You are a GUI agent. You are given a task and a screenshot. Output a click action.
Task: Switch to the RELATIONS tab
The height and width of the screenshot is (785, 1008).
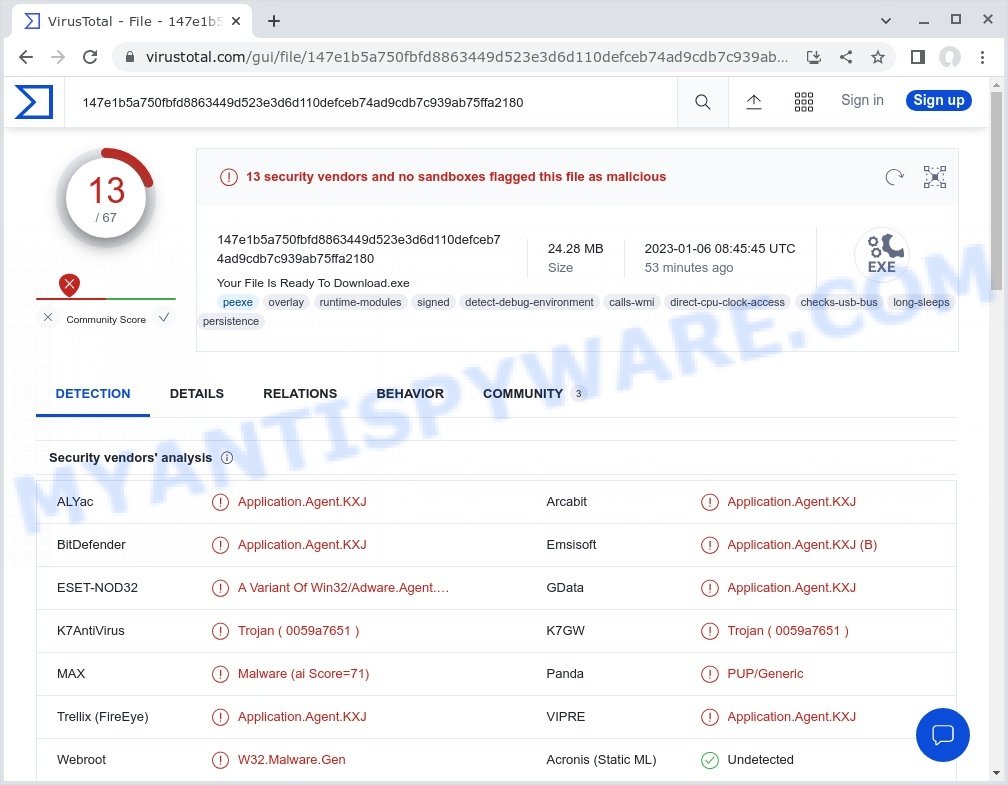[x=300, y=393]
